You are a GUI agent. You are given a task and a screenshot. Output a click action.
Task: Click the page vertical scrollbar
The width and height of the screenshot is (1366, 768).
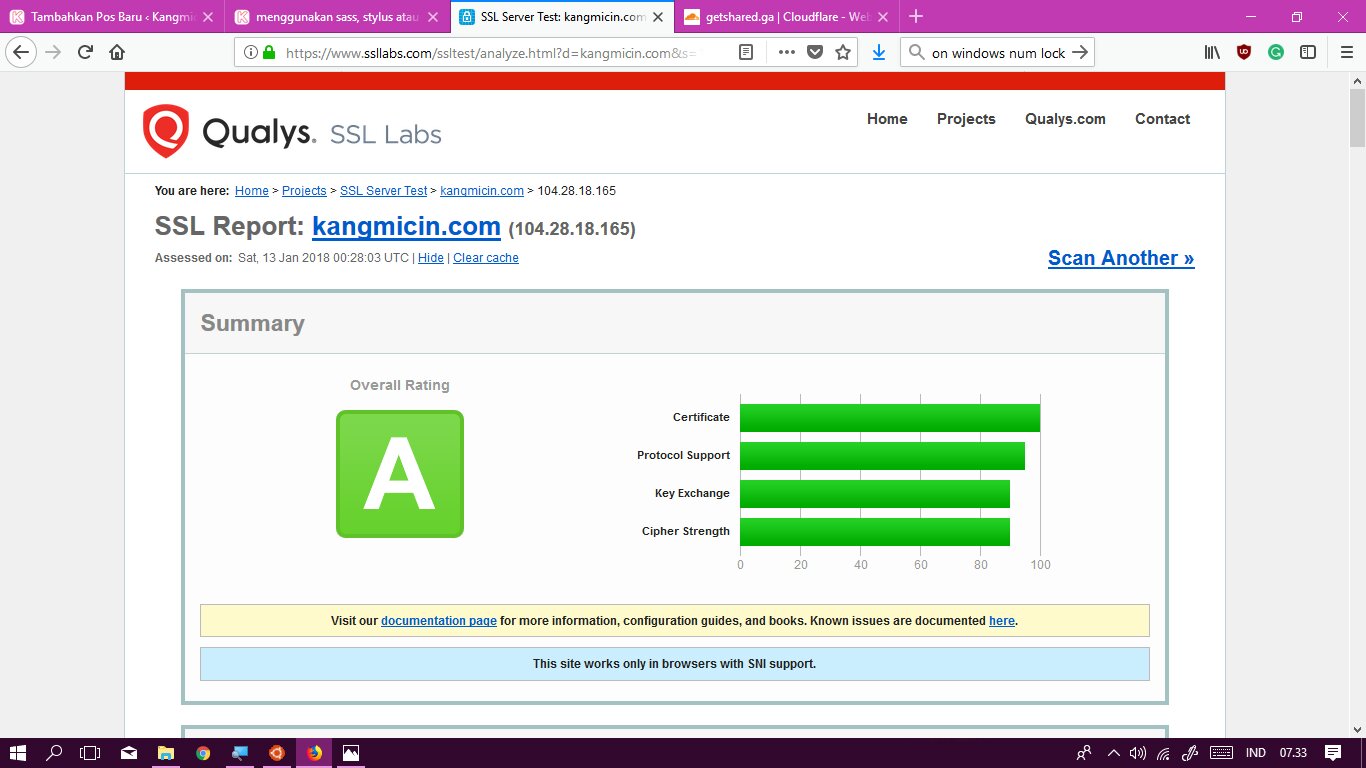click(x=1357, y=120)
